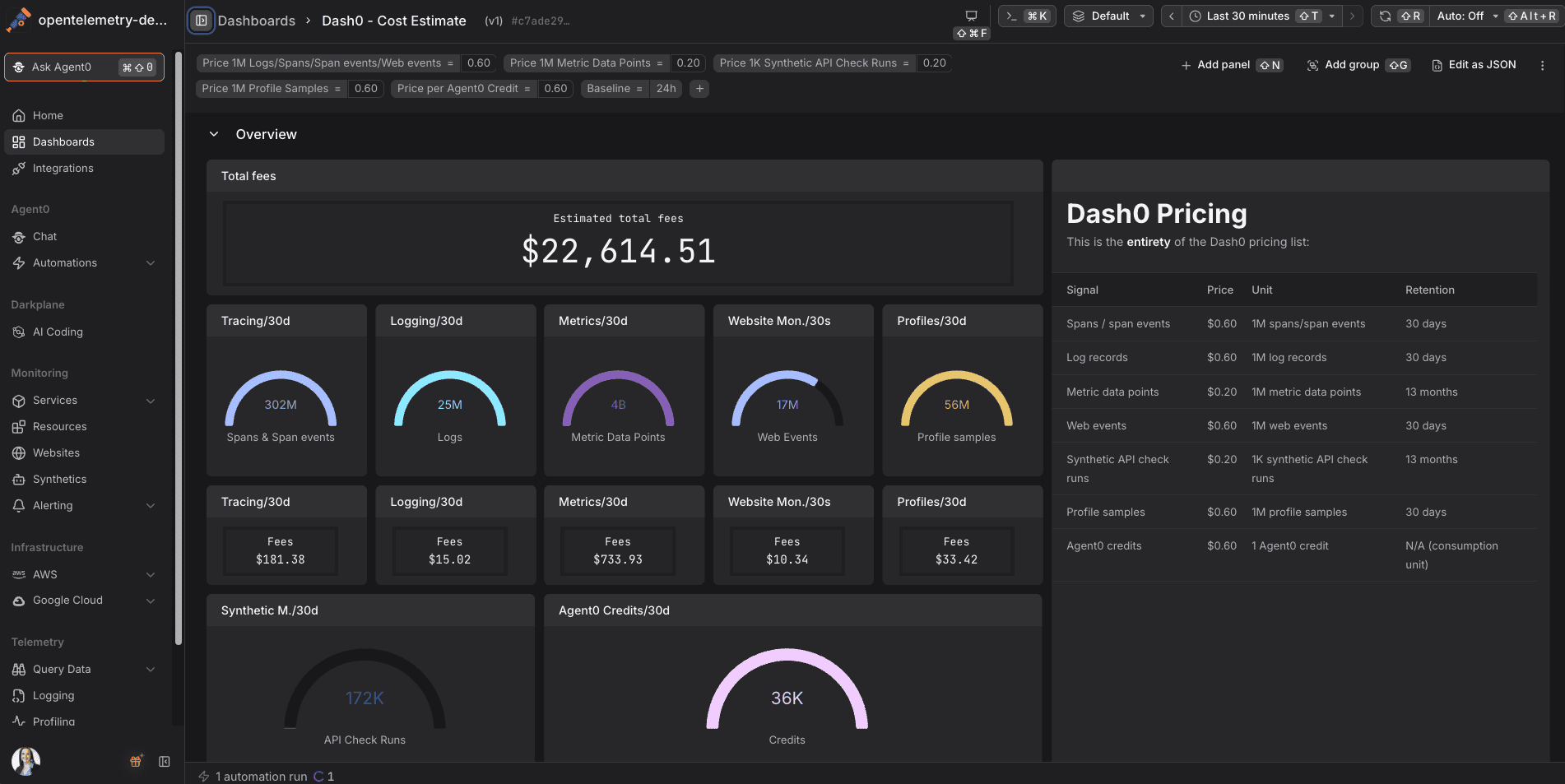The width and height of the screenshot is (1565, 784).
Task: Open Agent0 Chat
Action: [84, 237]
